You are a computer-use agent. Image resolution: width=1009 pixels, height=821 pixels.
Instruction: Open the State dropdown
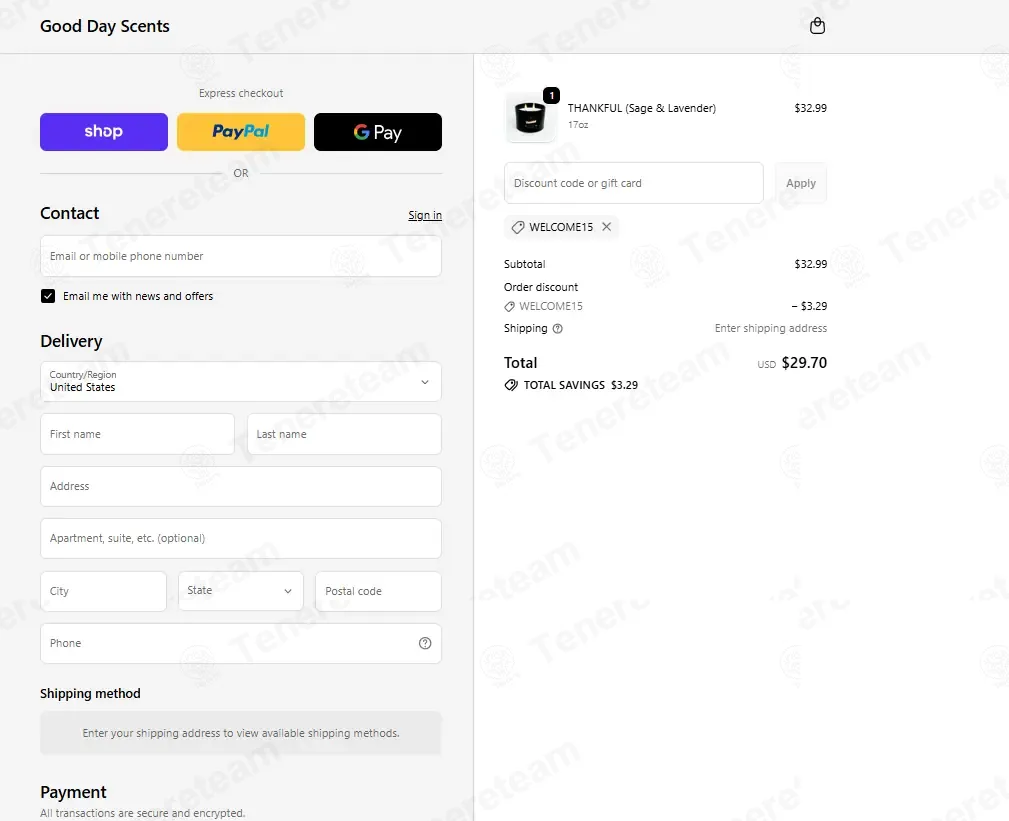tap(241, 591)
